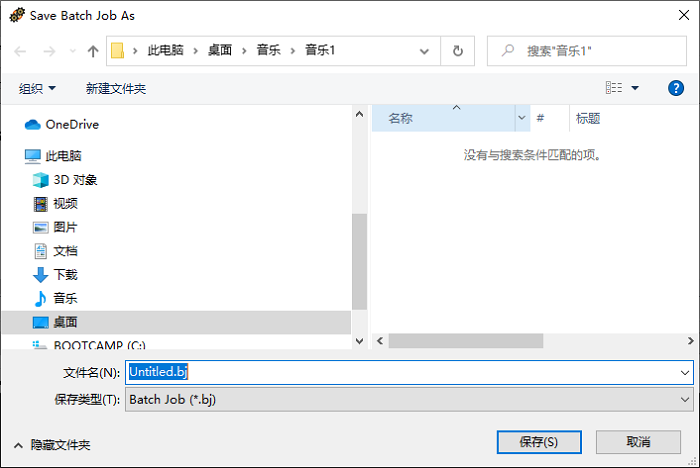Screen dimensions: 700x468
Task: Click the 文件名 input containing Untitled.bj
Action: click(x=402, y=372)
